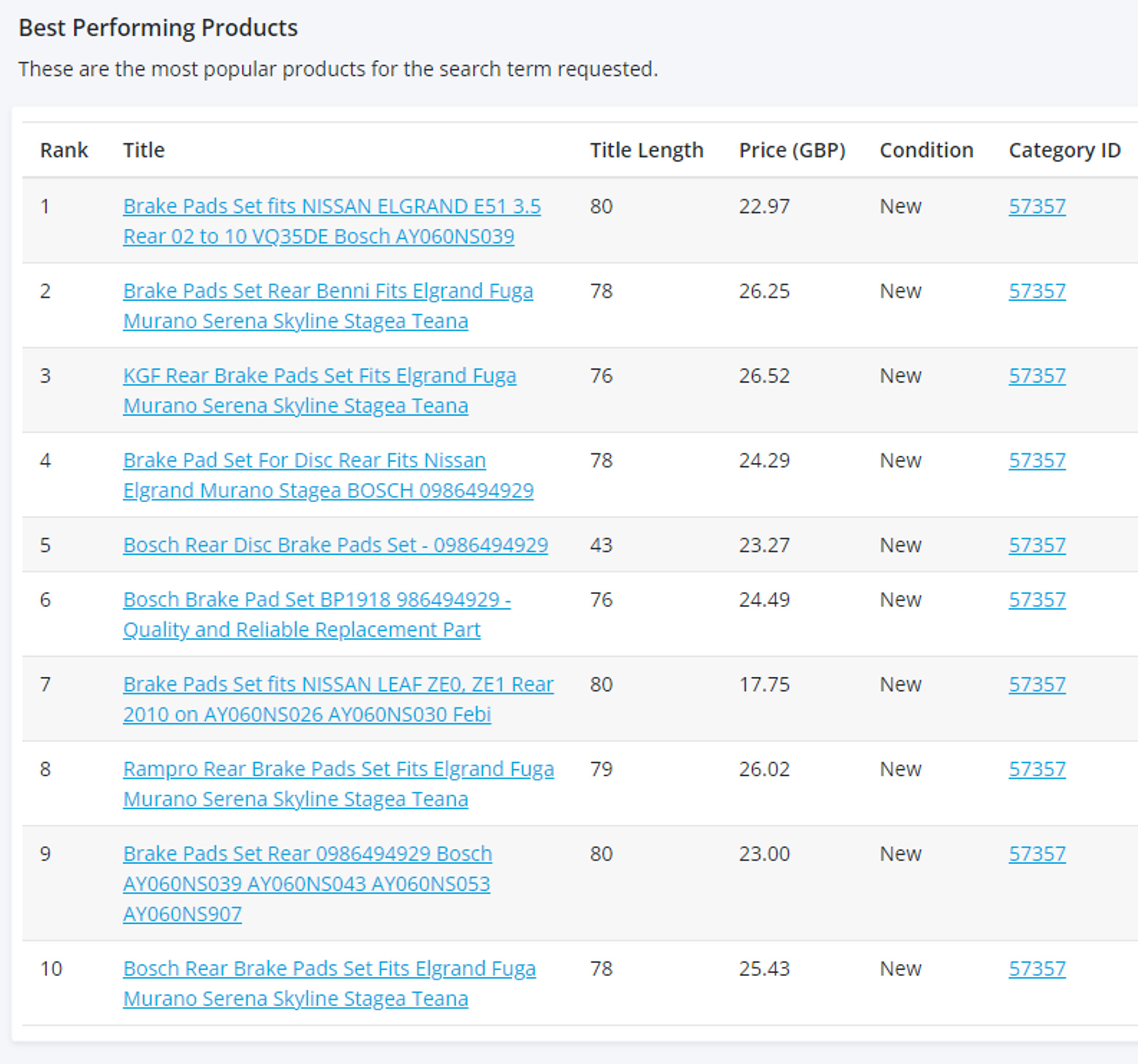Viewport: 1138px width, 1064px height.
Task: Select the price value 24.29
Action: coord(764,460)
